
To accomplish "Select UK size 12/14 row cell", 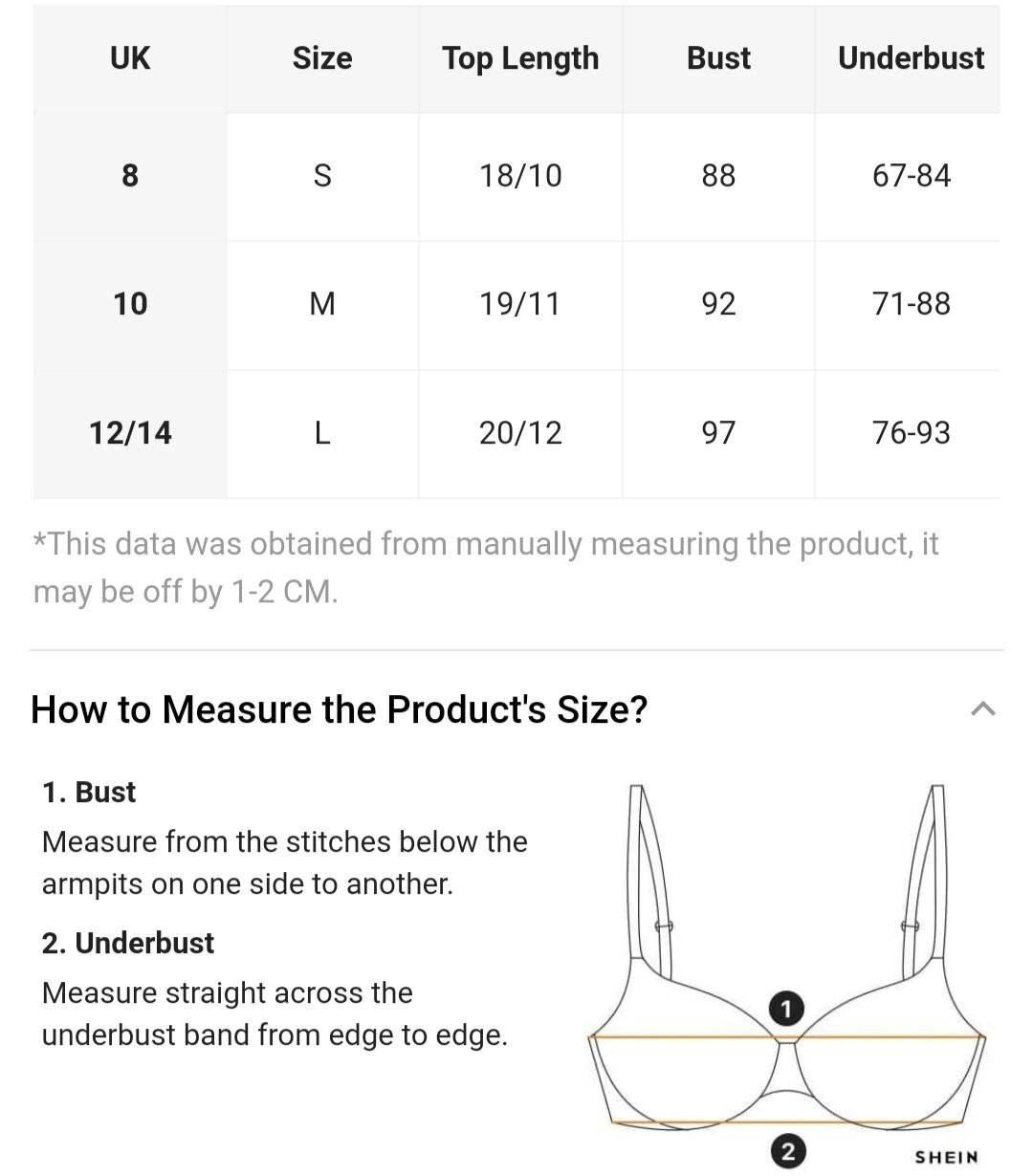I will (130, 433).
